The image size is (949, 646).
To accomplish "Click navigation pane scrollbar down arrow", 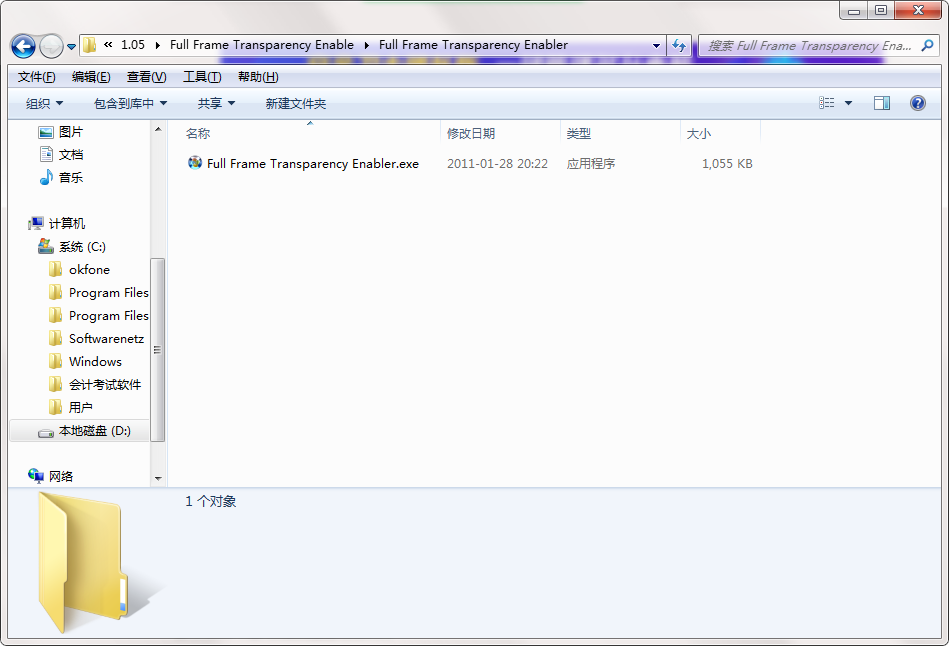I will [x=158, y=478].
